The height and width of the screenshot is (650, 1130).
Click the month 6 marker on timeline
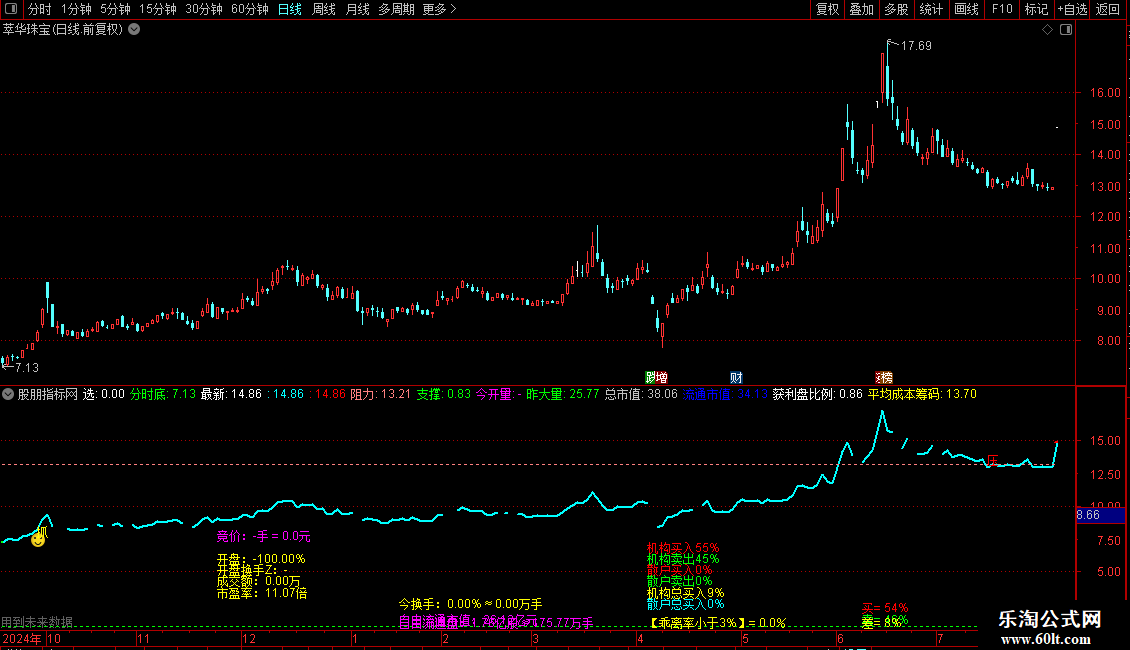840,639
